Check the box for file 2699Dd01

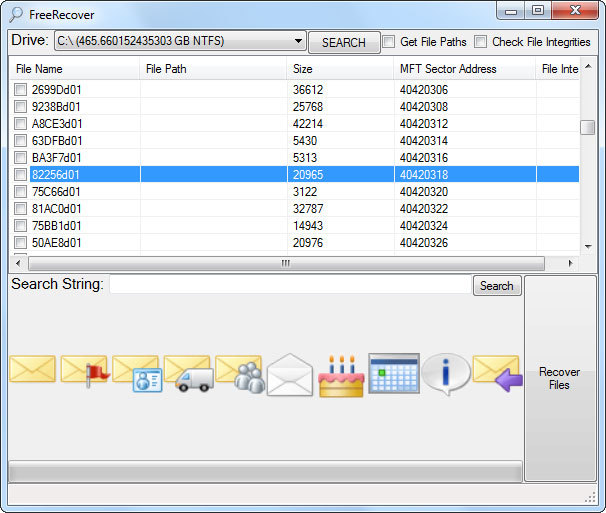[20, 90]
